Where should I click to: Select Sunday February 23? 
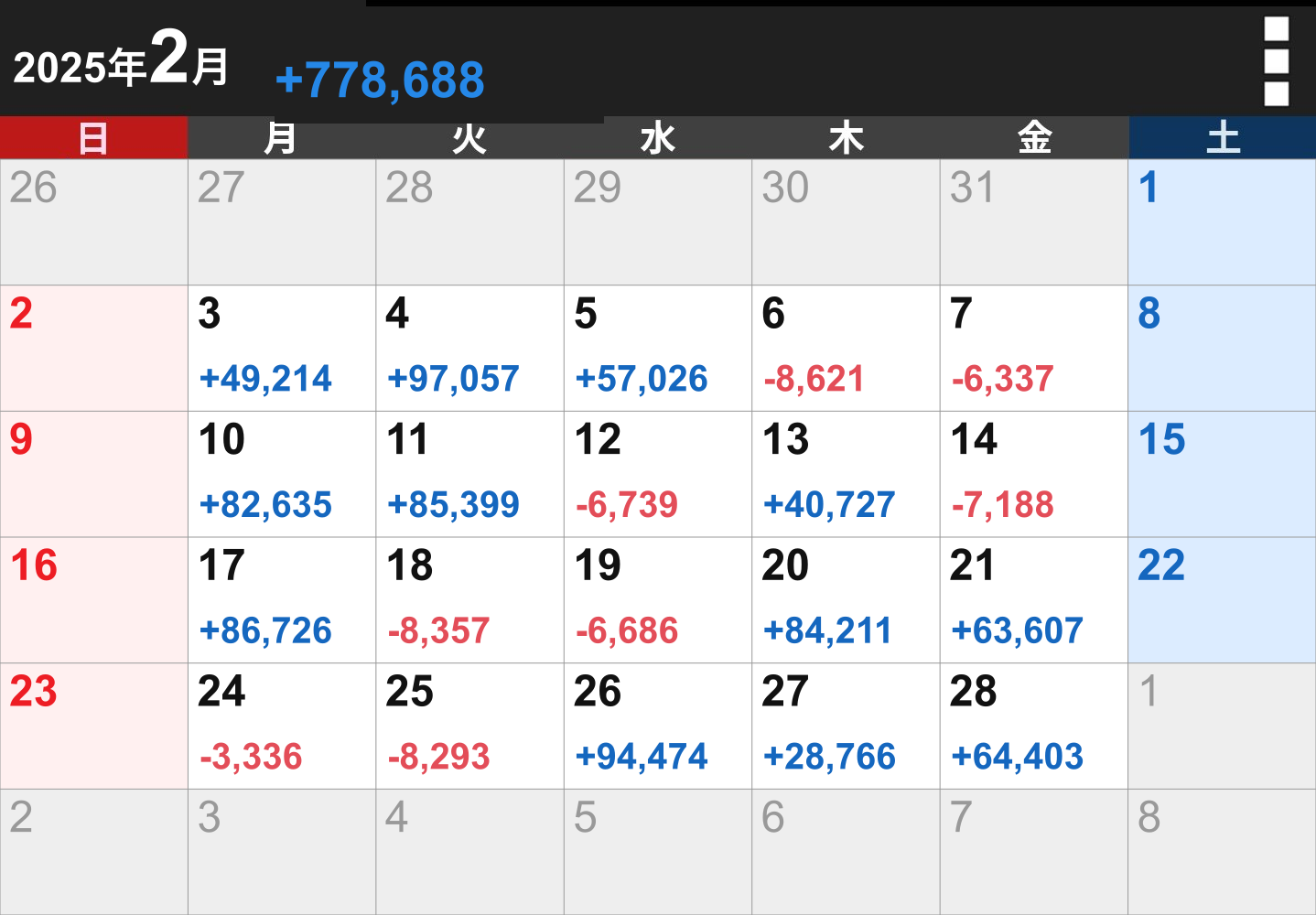(x=94, y=727)
